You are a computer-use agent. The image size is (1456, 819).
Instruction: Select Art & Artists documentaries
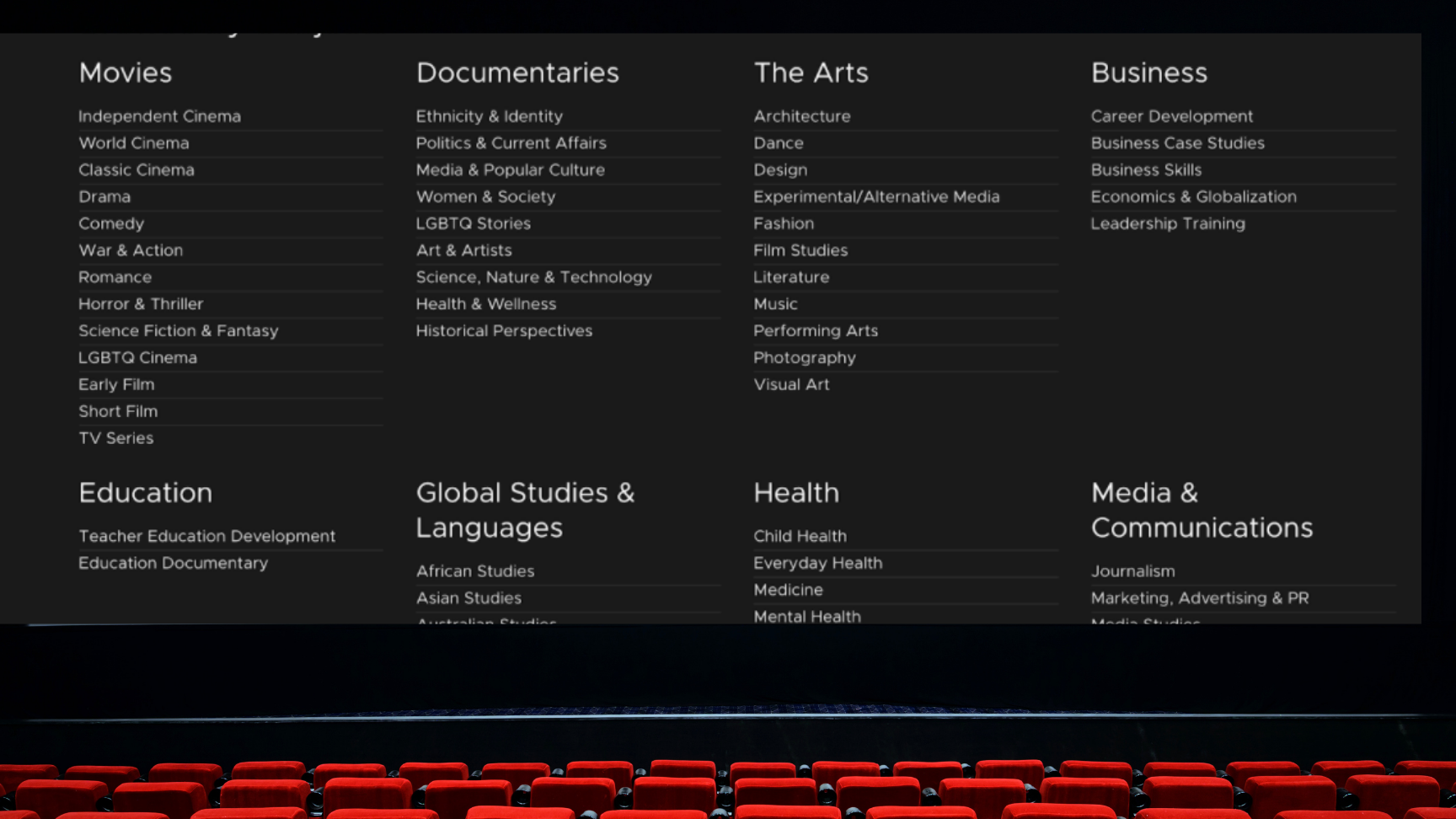click(x=463, y=250)
